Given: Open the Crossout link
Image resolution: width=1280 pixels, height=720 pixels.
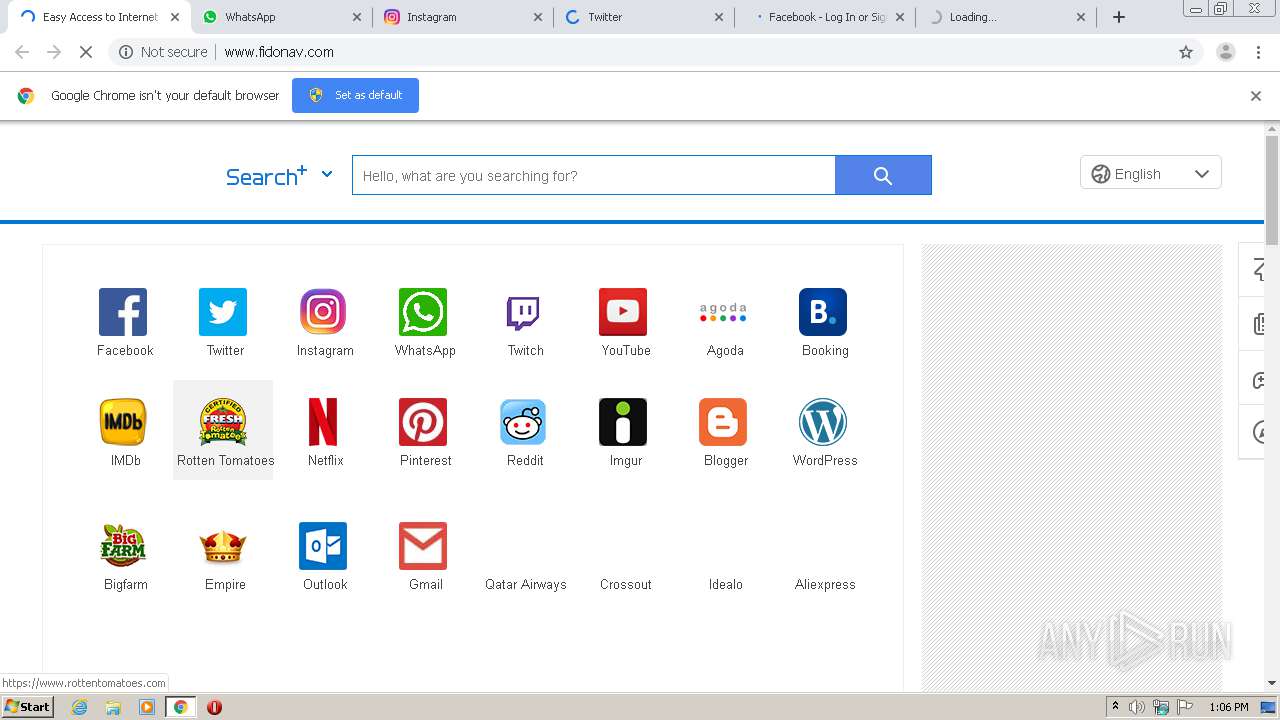Looking at the screenshot, I should [x=626, y=585].
